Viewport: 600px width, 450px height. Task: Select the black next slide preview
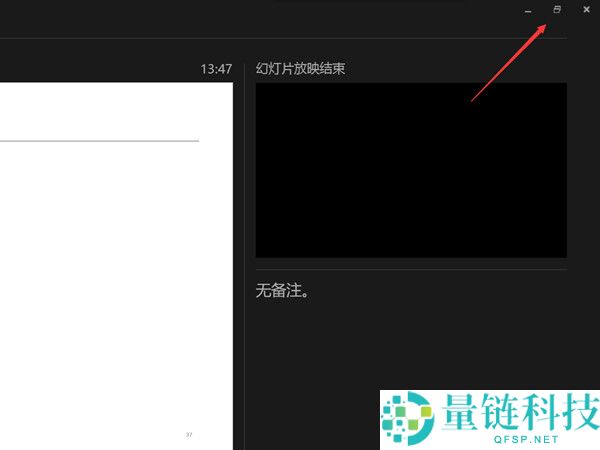[411, 170]
